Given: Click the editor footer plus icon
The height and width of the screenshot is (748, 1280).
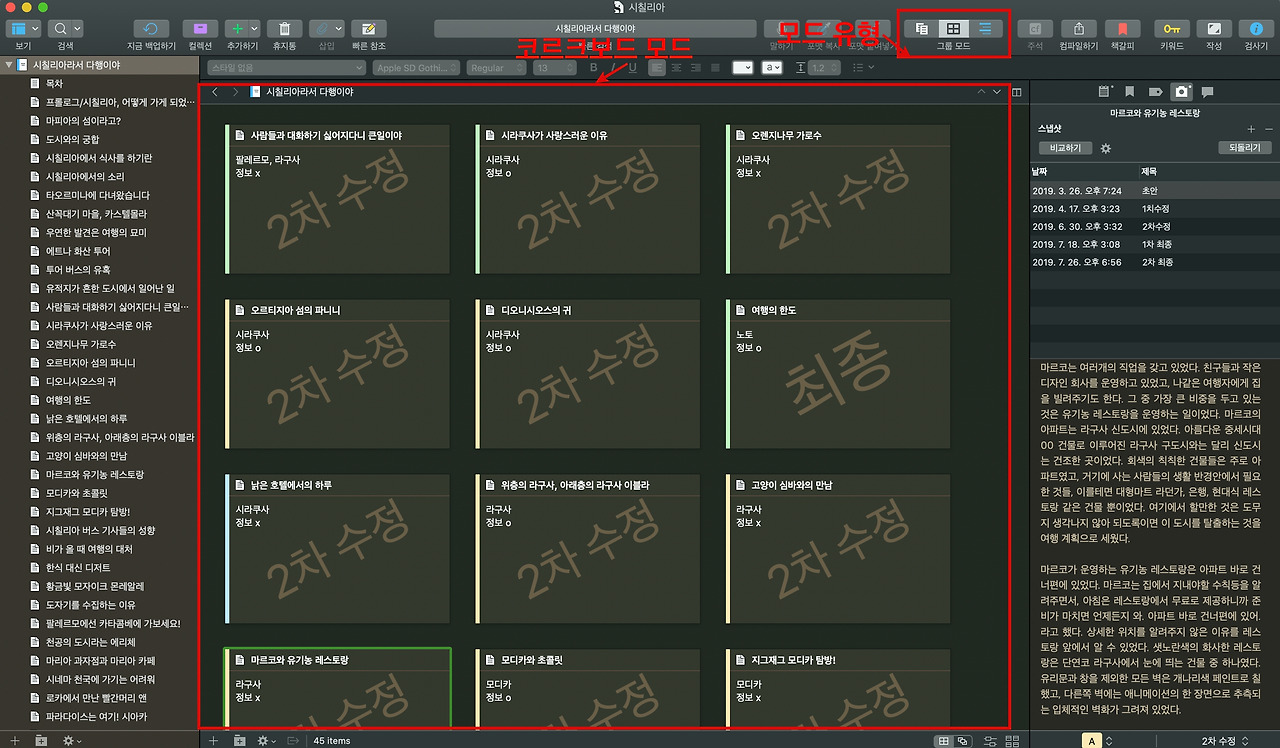Looking at the screenshot, I should pos(213,740).
